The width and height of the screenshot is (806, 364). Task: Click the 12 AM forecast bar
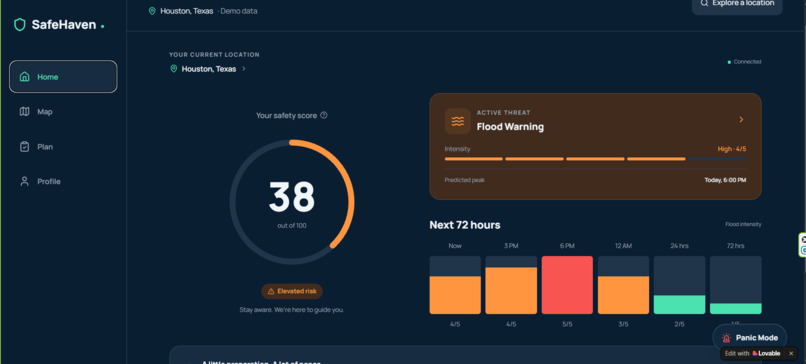coord(623,285)
